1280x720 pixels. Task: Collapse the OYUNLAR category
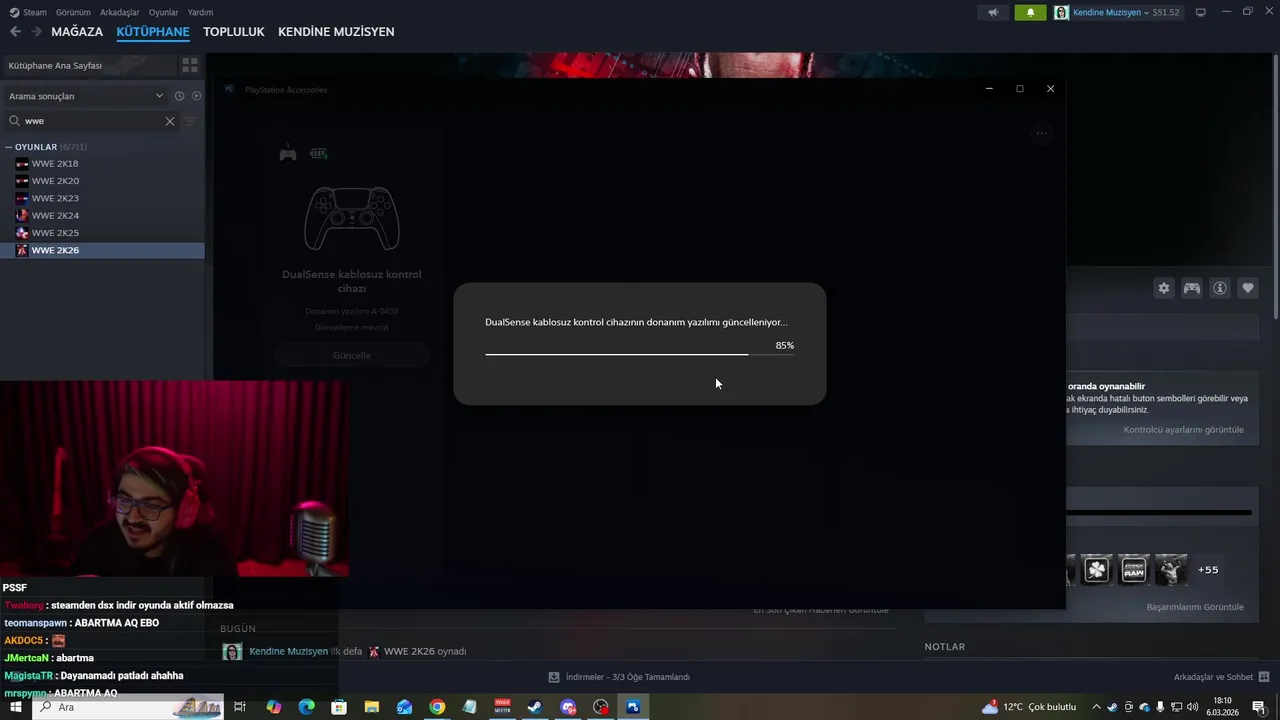click(x=8, y=147)
